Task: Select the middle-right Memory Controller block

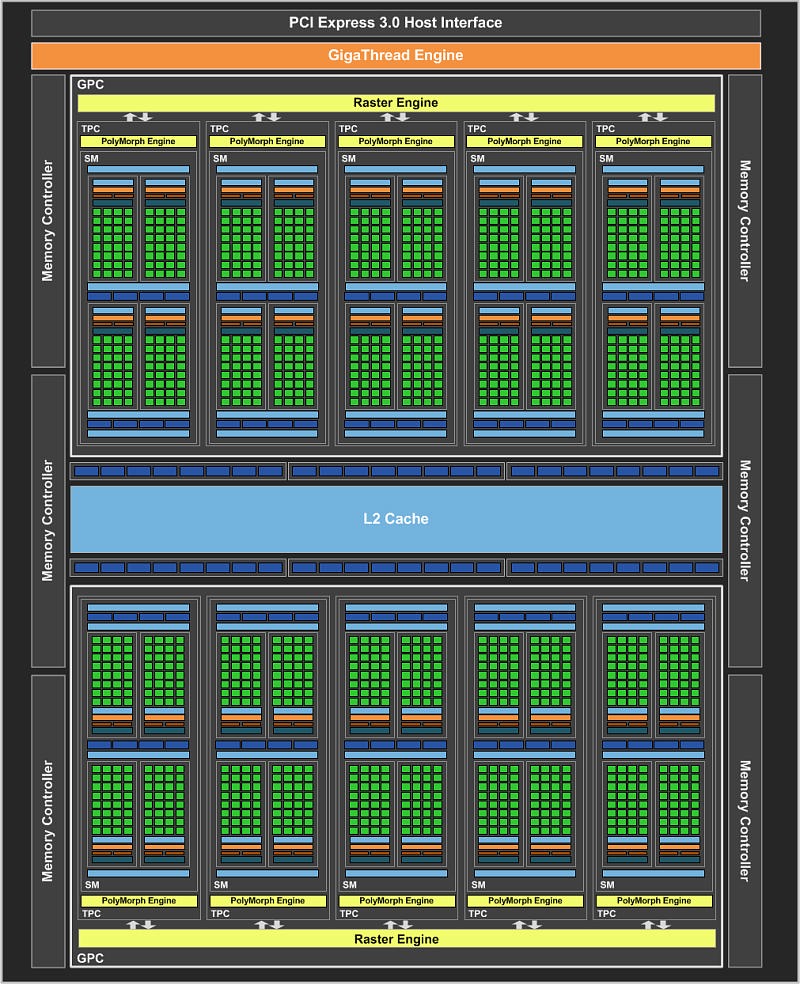Action: coord(745,521)
